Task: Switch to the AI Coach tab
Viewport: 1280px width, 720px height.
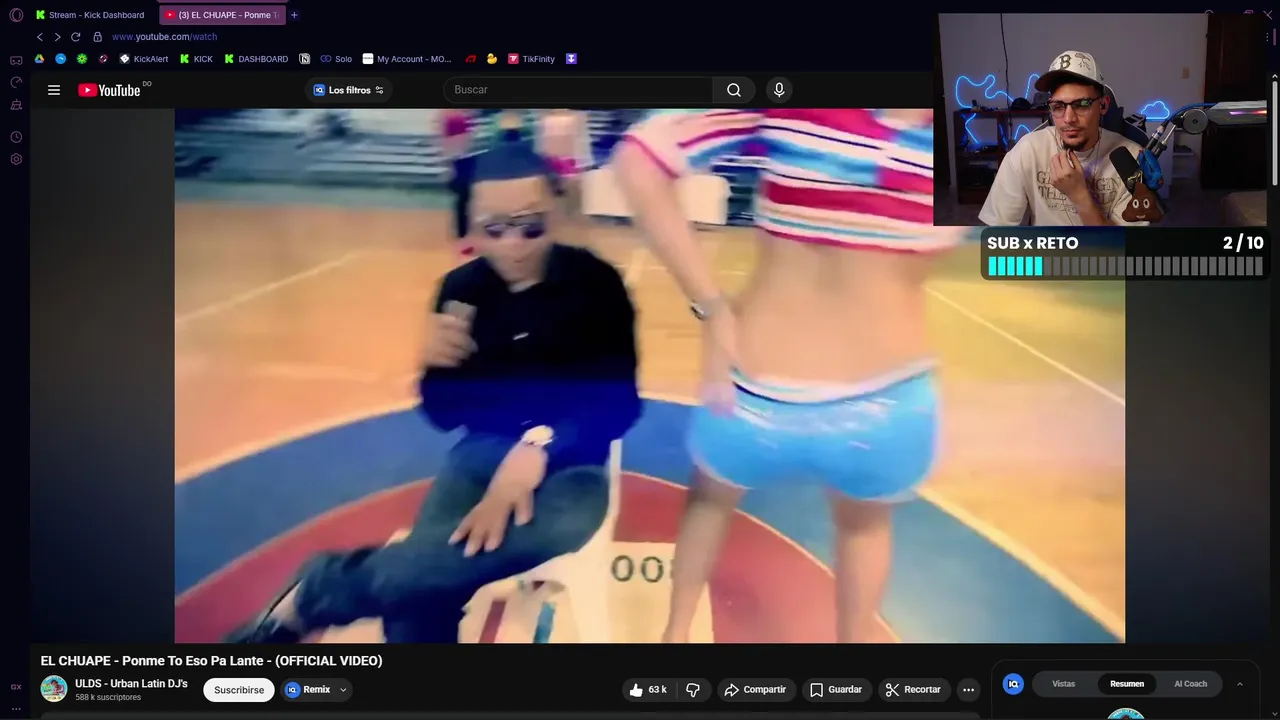Action: [x=1190, y=684]
